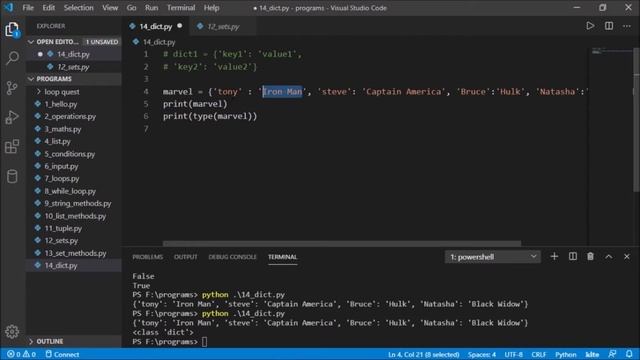
Task: Change indentation via Spaces: 4
Action: tap(482, 354)
